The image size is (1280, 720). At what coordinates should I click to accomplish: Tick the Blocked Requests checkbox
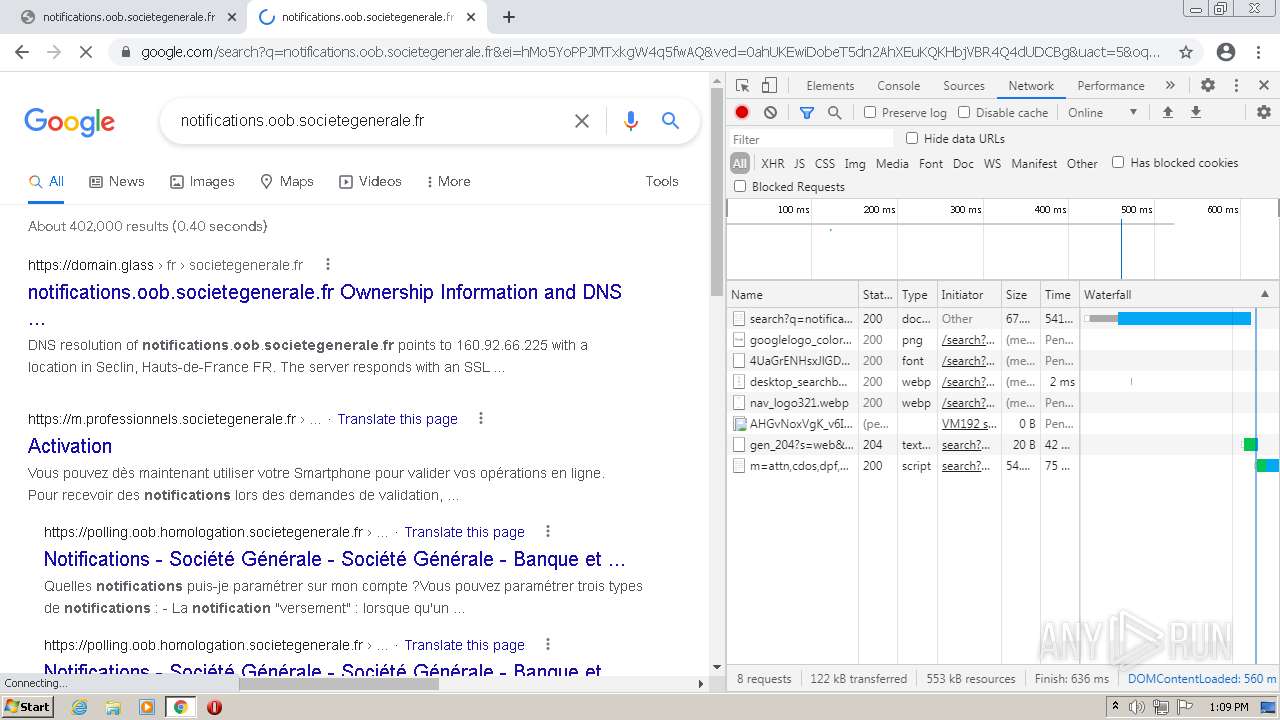pyautogui.click(x=740, y=186)
